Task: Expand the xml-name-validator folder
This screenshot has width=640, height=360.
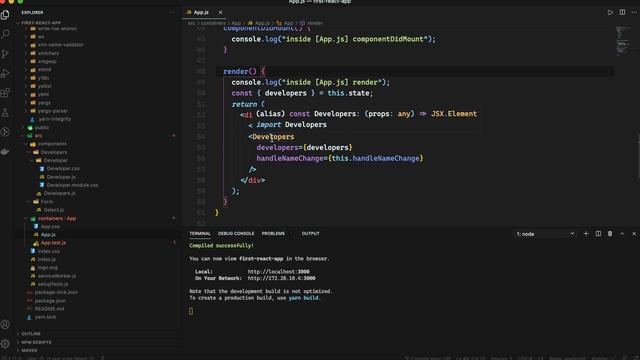Action: pyautogui.click(x=60, y=45)
